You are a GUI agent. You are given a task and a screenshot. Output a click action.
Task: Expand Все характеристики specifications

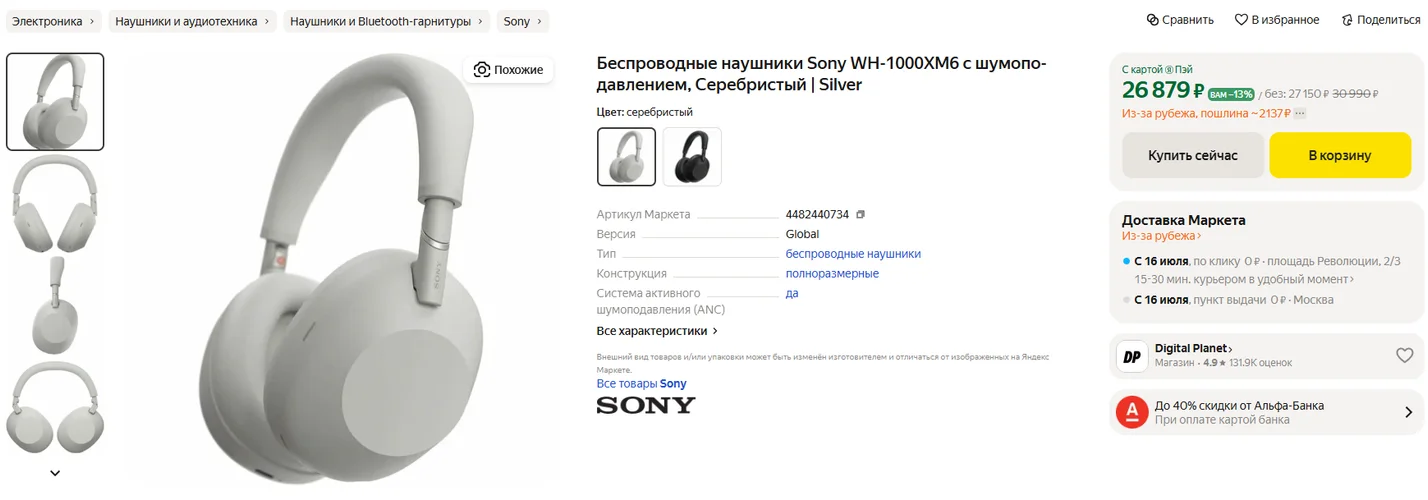[657, 331]
